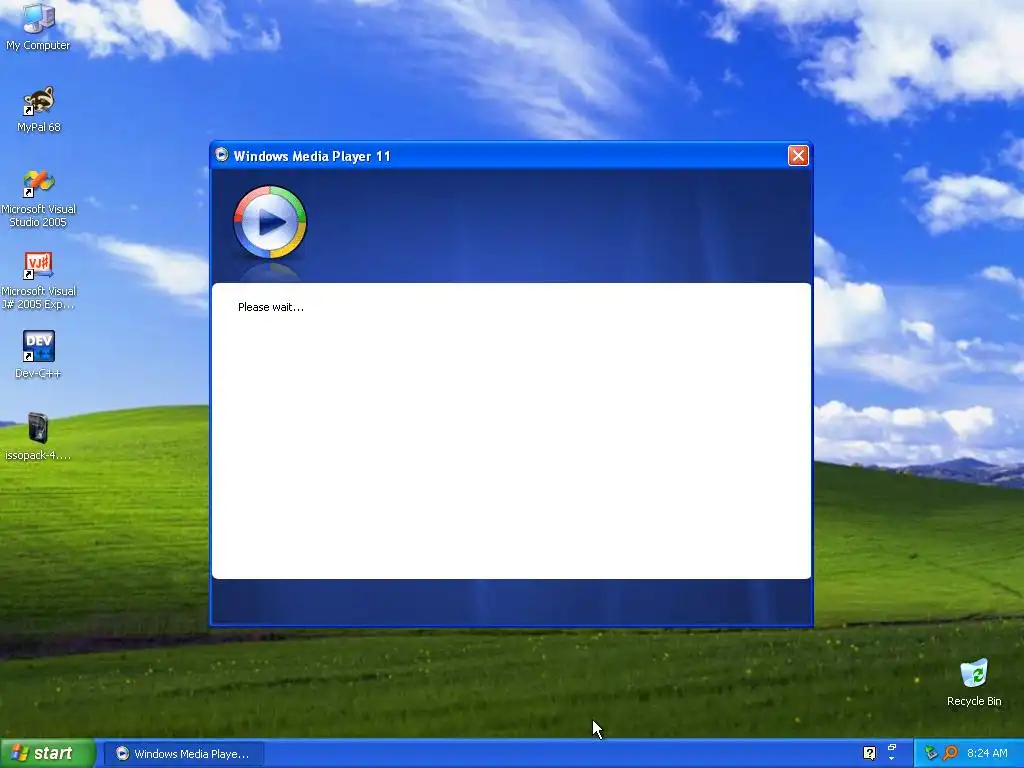Select the Dev-C++ desktop shortcut
The height and width of the screenshot is (768, 1024).
(39, 354)
